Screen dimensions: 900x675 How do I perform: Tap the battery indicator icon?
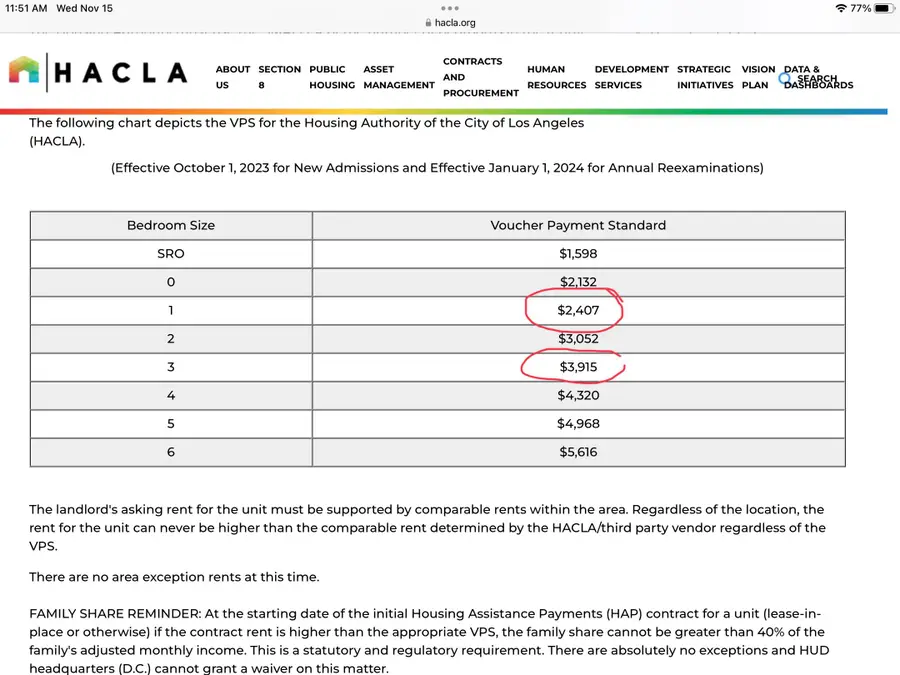(883, 8)
